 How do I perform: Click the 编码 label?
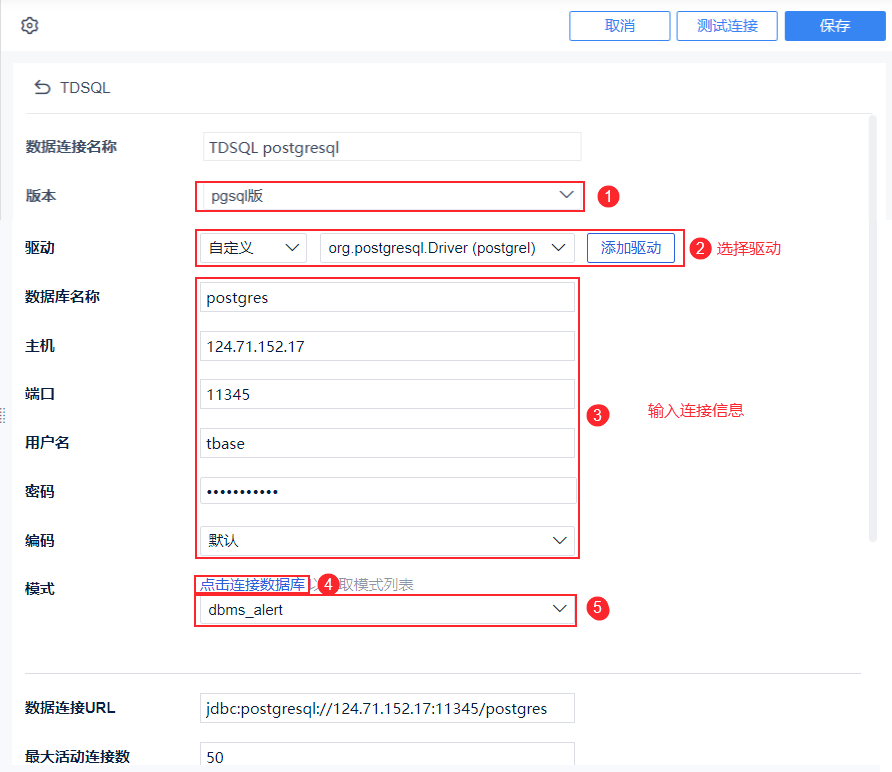[40, 540]
